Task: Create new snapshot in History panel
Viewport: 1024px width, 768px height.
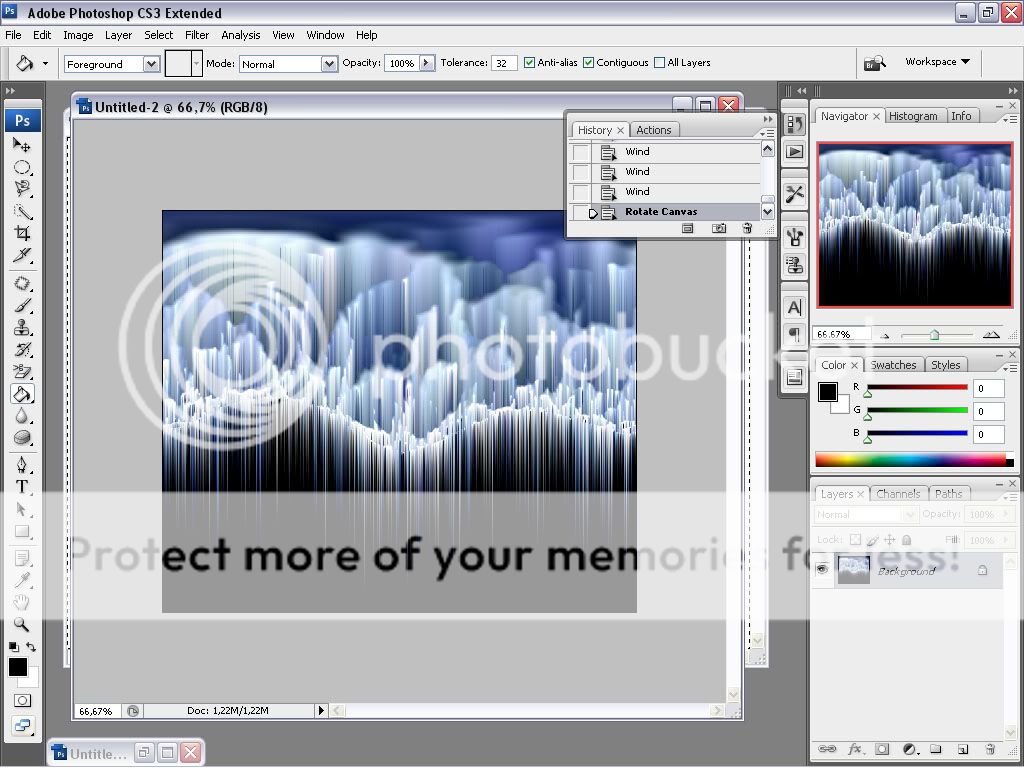Action: click(718, 229)
